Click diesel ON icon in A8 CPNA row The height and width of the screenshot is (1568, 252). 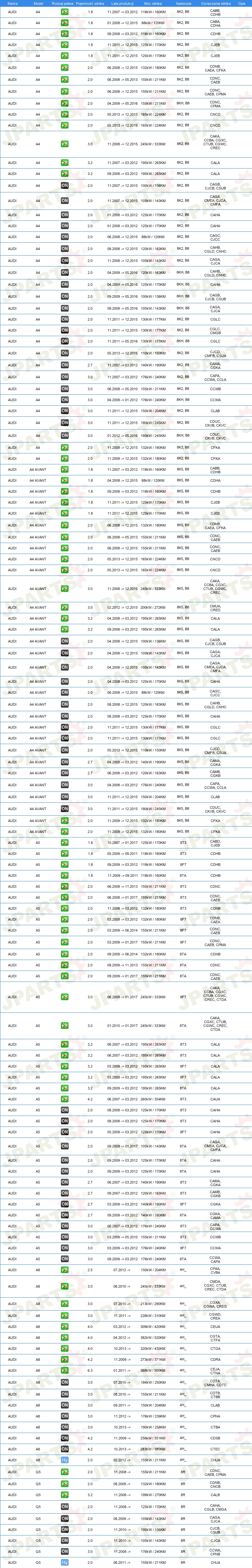tap(64, 1416)
